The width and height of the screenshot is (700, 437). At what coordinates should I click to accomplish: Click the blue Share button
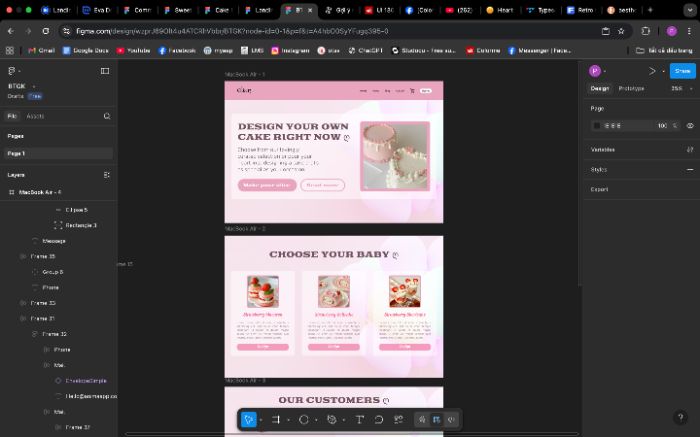[x=683, y=71]
